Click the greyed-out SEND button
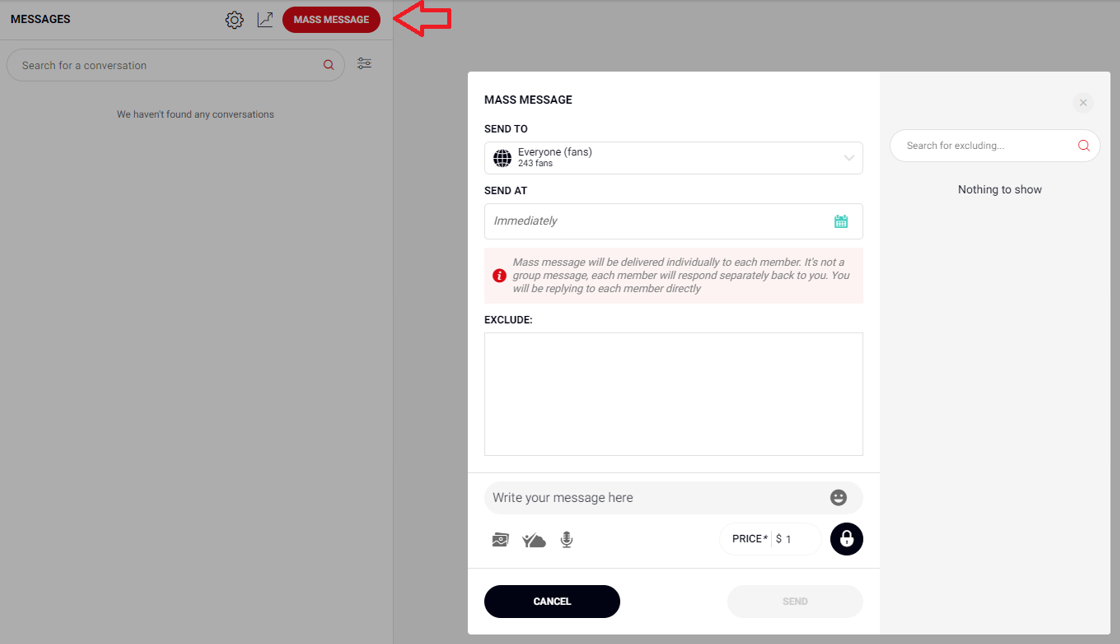Viewport: 1120px width, 644px height. [x=795, y=601]
